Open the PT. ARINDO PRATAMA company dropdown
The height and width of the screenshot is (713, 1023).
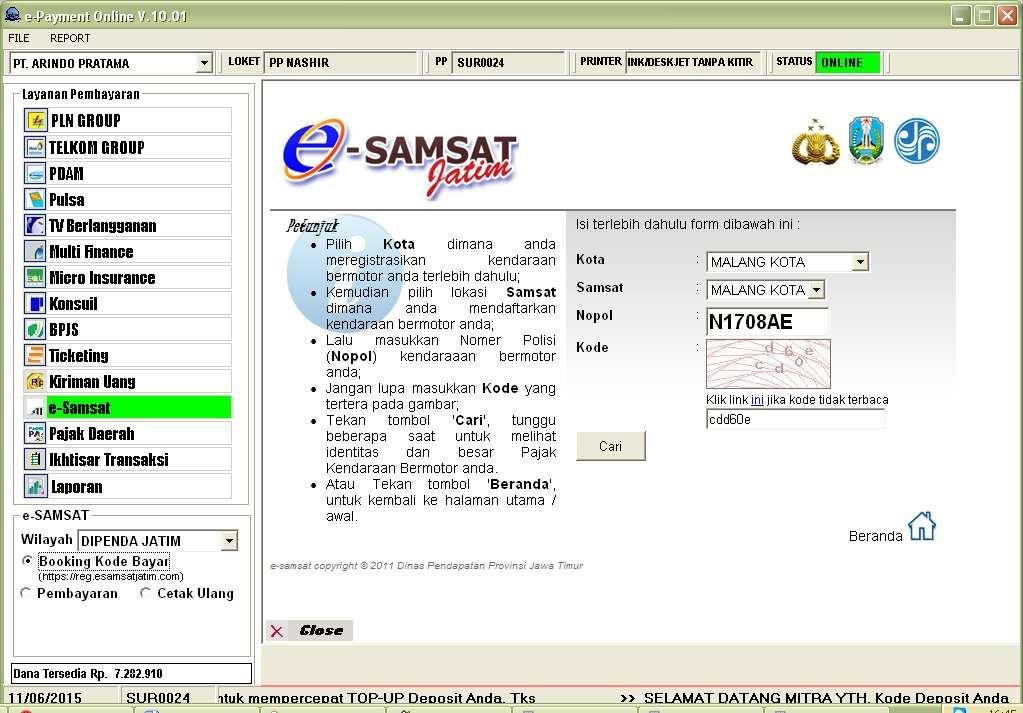(204, 62)
